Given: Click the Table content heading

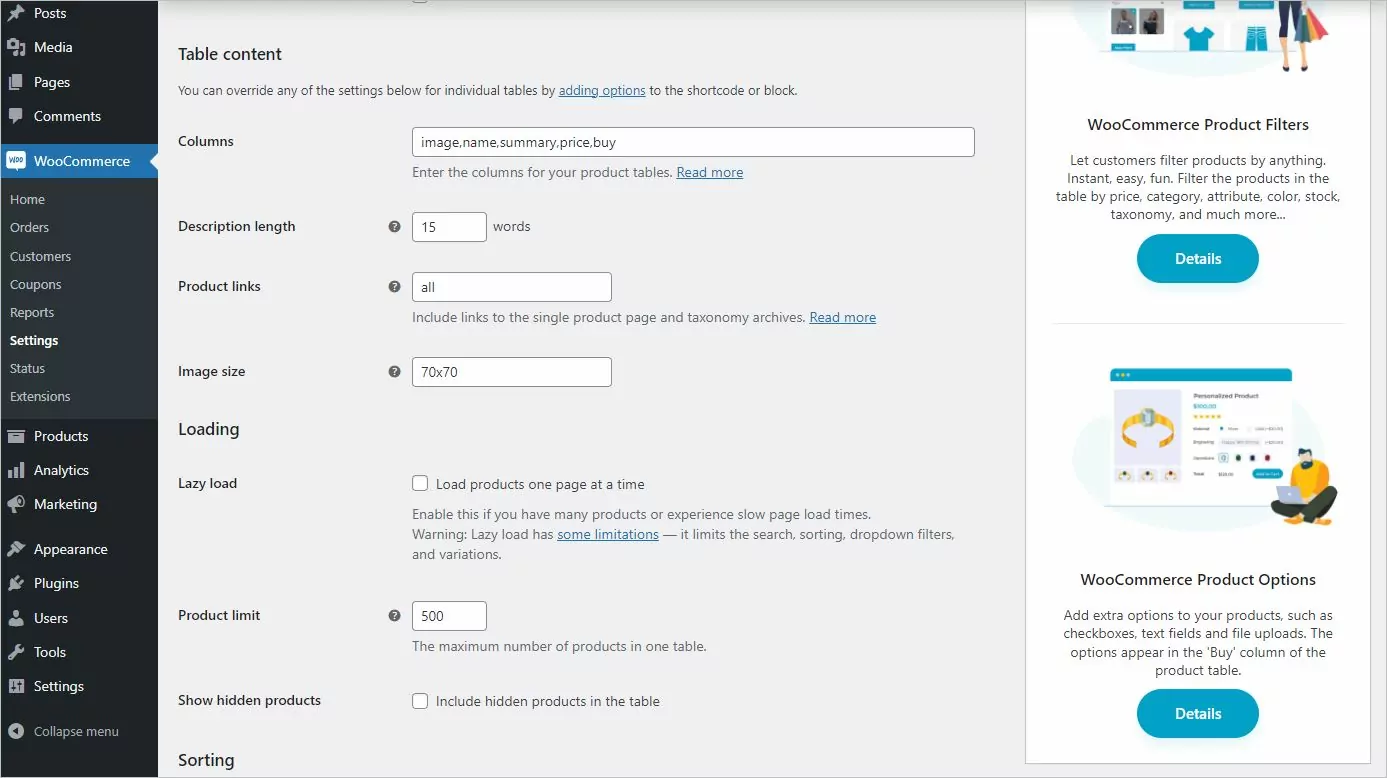Looking at the screenshot, I should click(x=230, y=54).
